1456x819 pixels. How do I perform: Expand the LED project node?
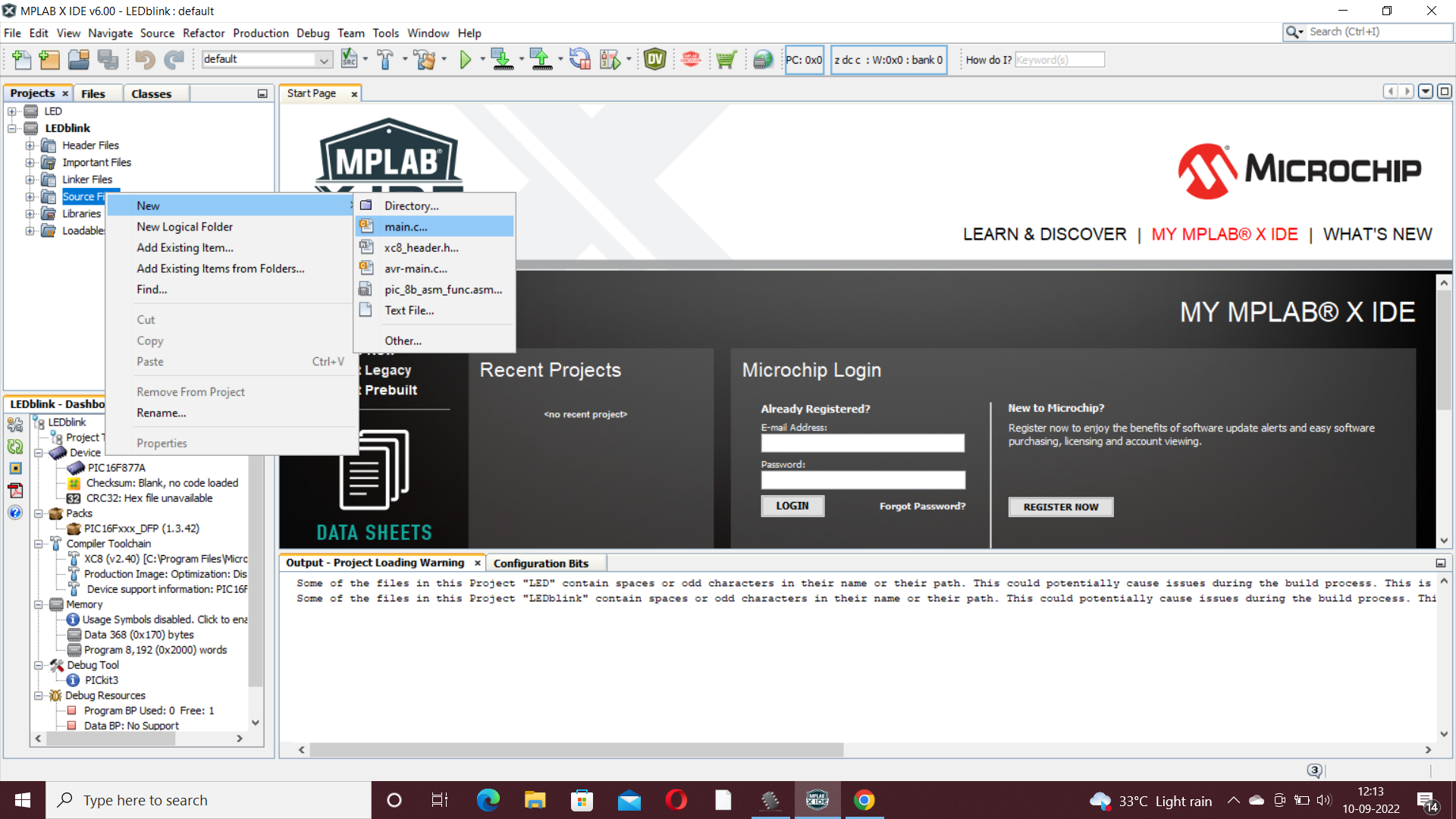tap(12, 111)
